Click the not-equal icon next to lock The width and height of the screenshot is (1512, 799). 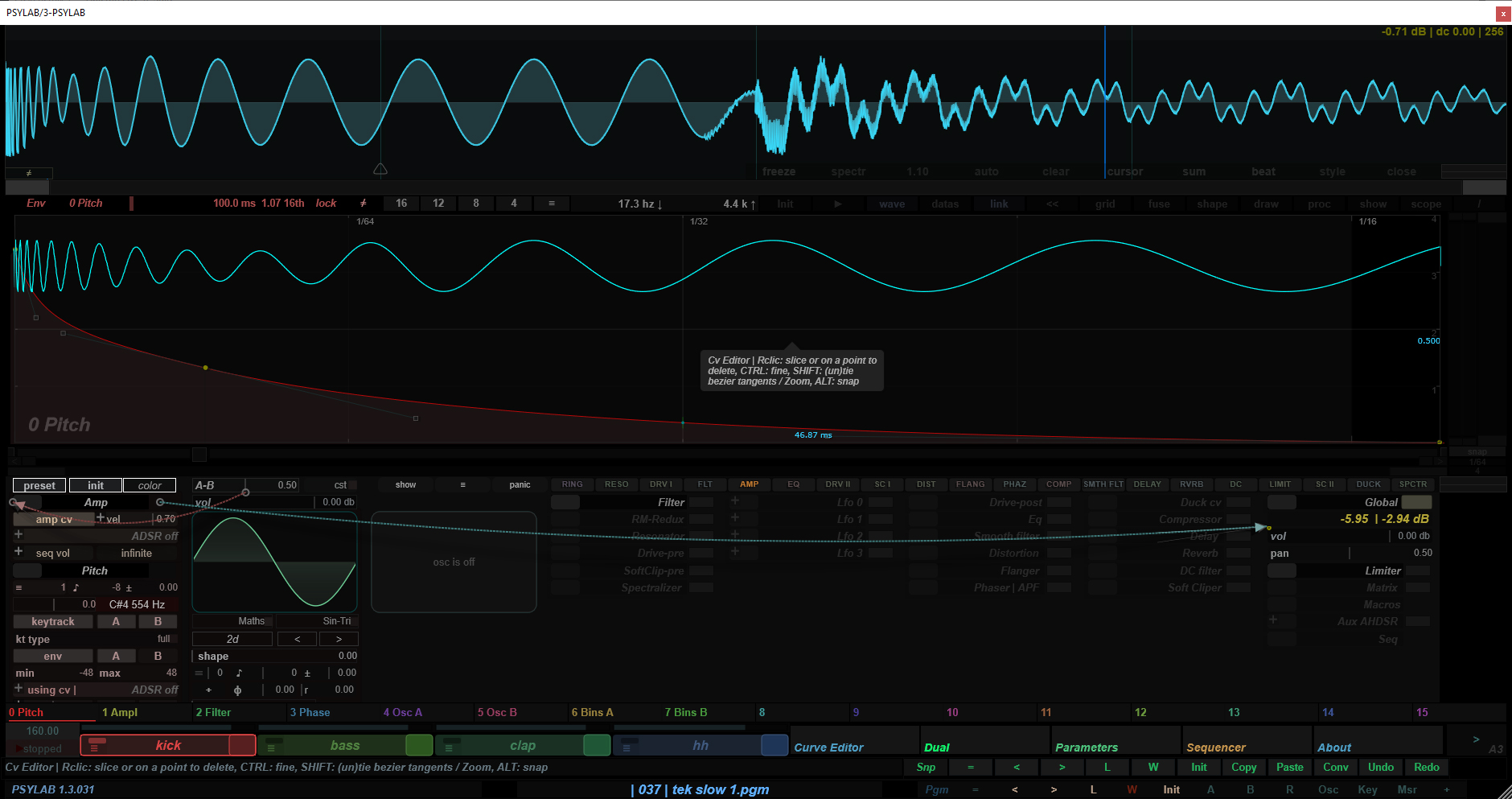coord(363,204)
